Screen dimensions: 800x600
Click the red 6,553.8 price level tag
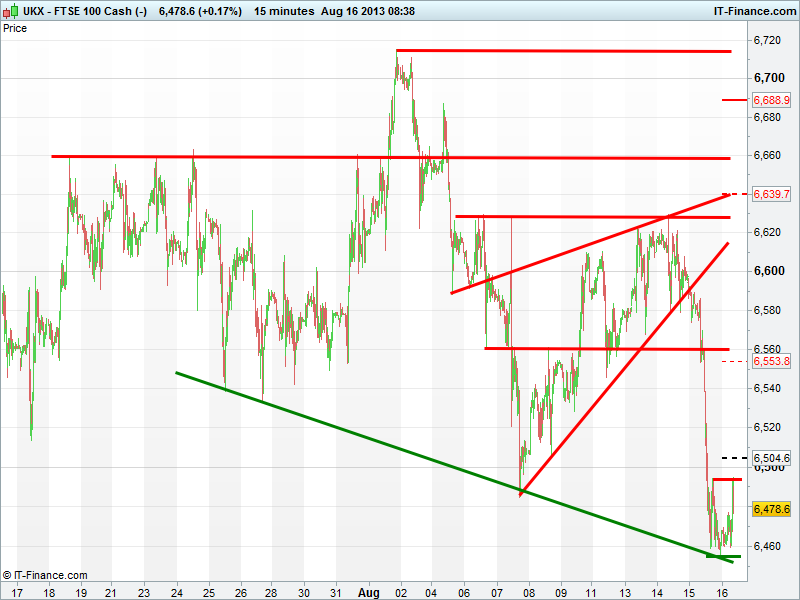[771, 361]
